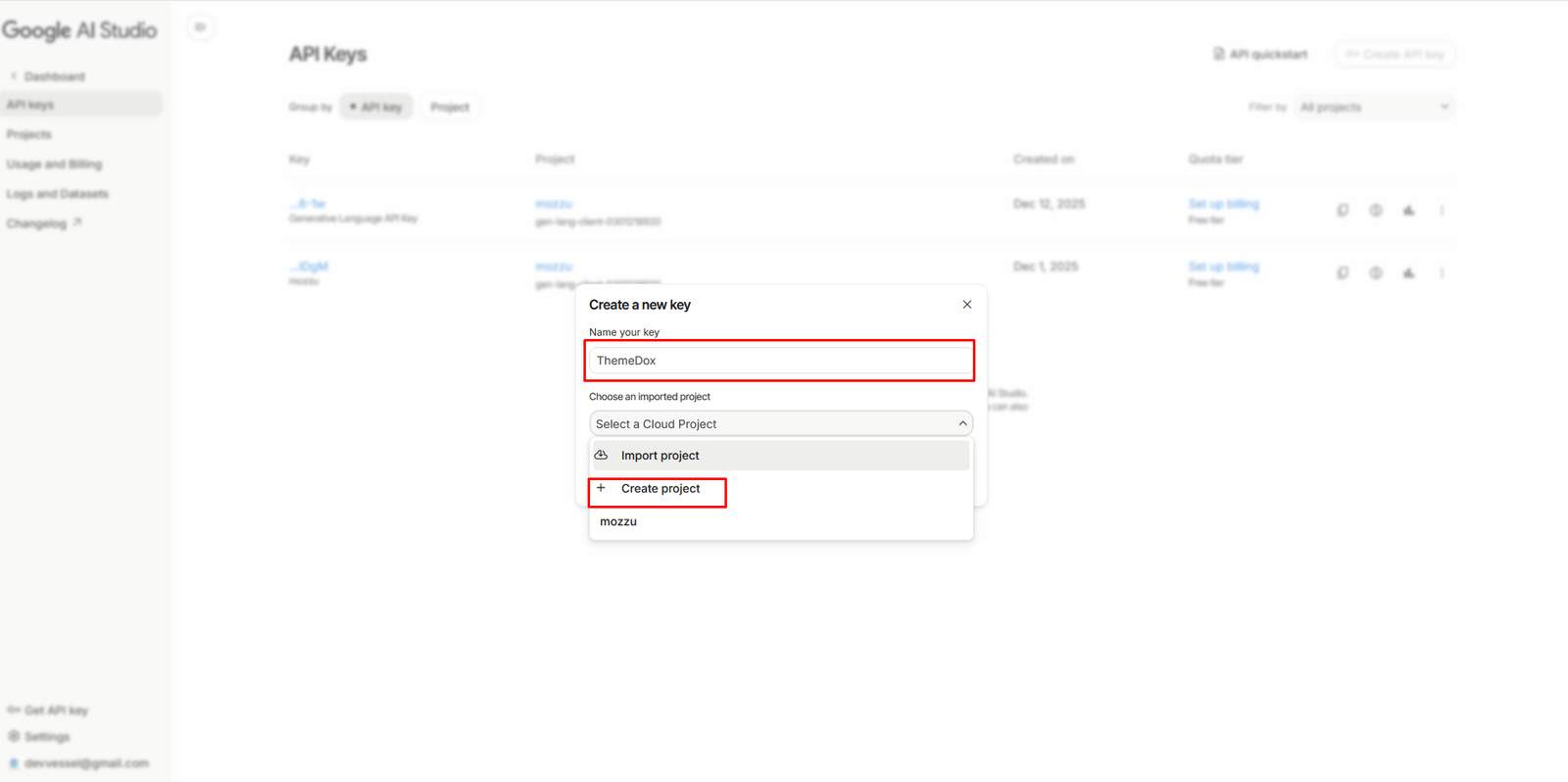Group by Project chip
Screen dimensions: 1568x782
pos(450,107)
